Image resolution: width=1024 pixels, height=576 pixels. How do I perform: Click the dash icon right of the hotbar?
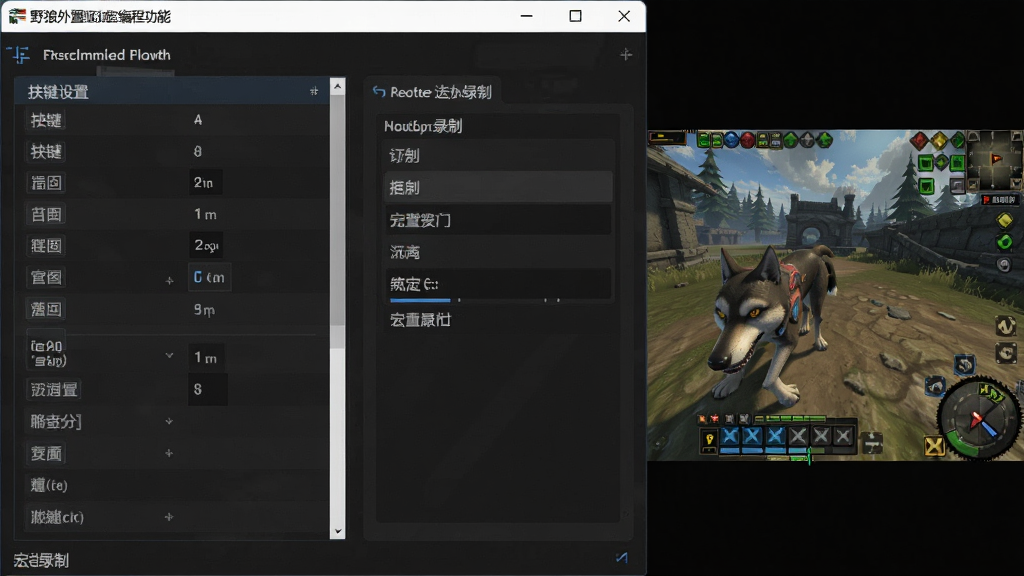click(x=872, y=443)
